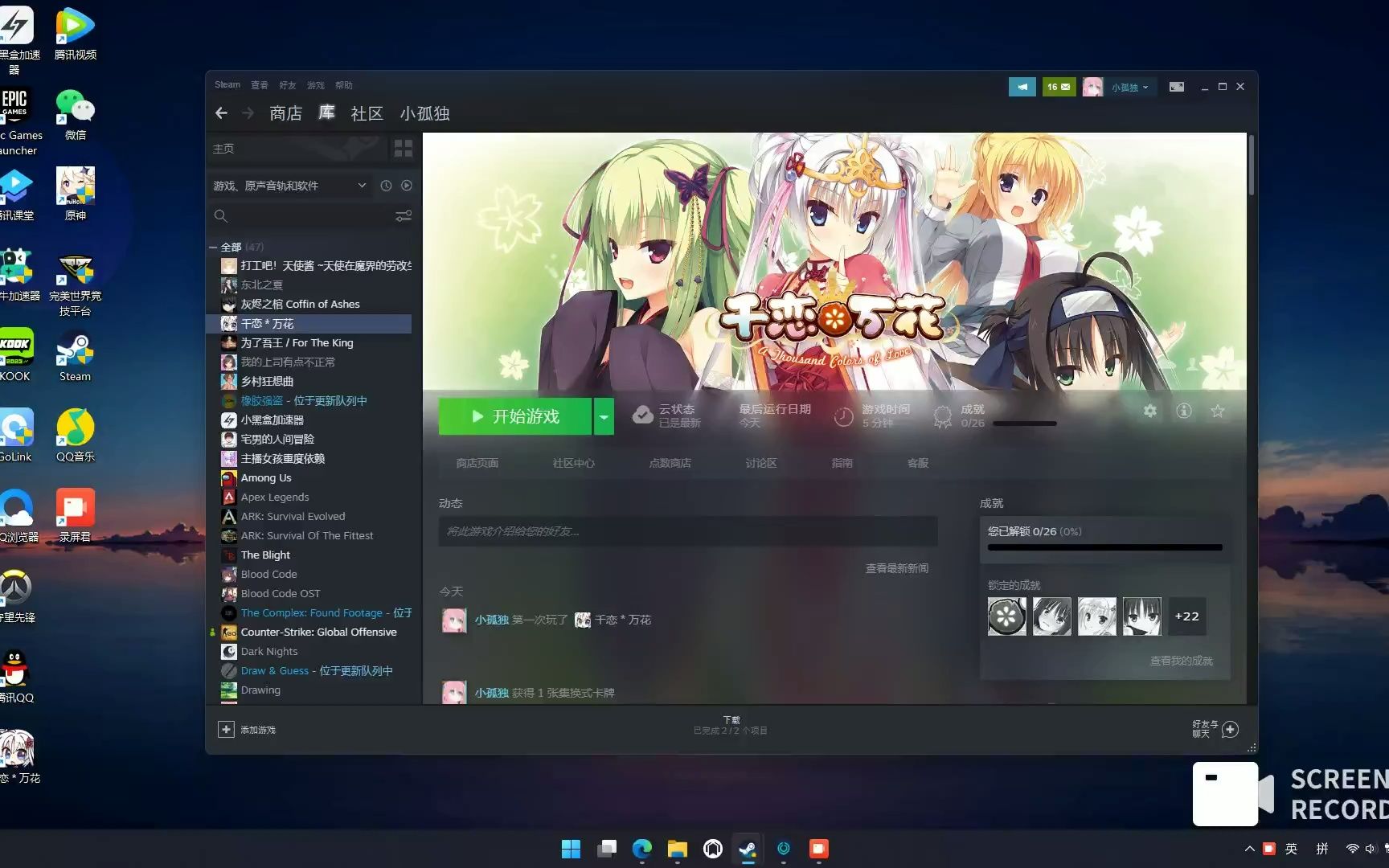
Task: Open the 点数商店 link
Action: pyautogui.click(x=670, y=463)
